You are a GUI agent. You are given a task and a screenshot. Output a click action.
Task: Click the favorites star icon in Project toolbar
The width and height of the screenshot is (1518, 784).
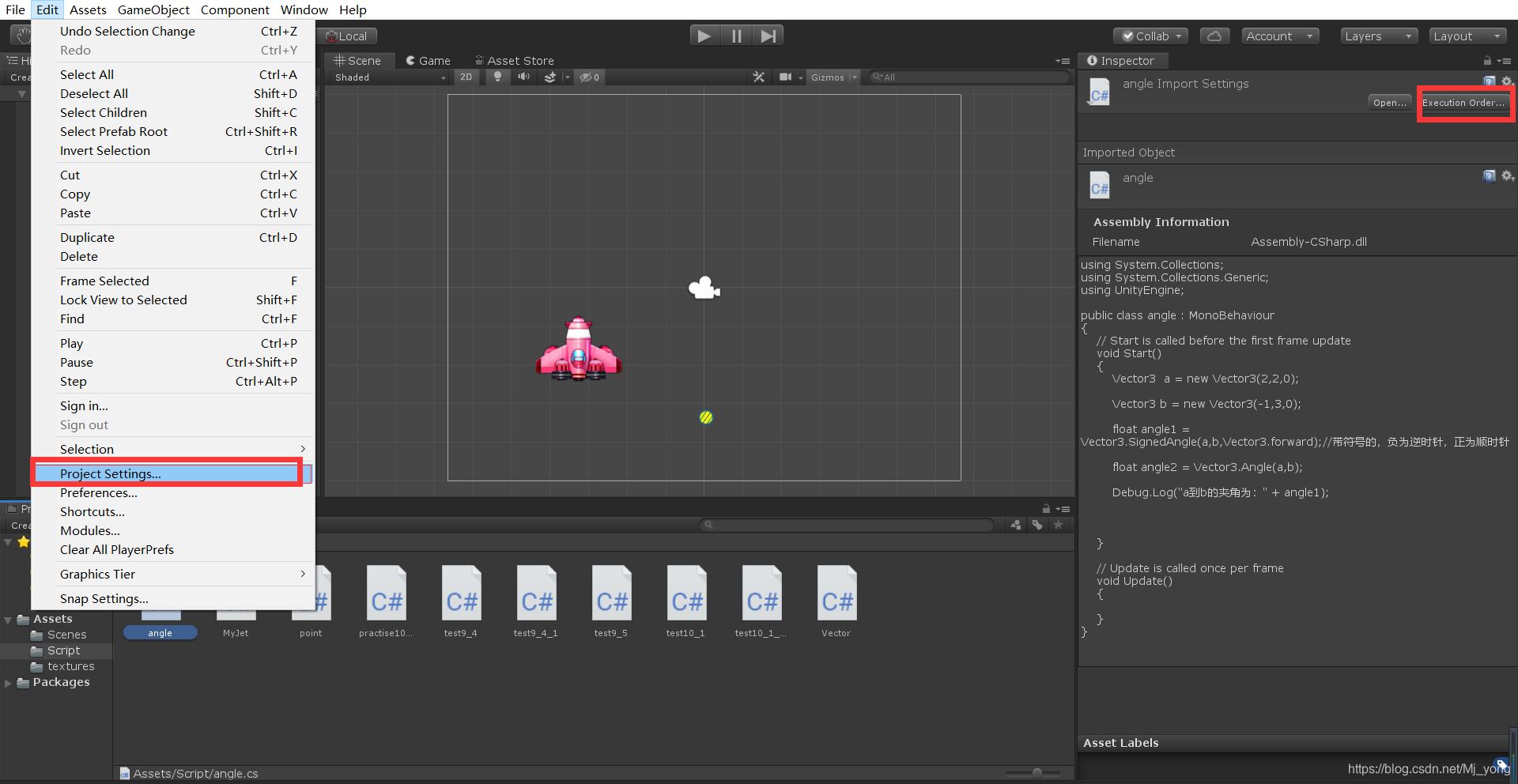[1059, 525]
